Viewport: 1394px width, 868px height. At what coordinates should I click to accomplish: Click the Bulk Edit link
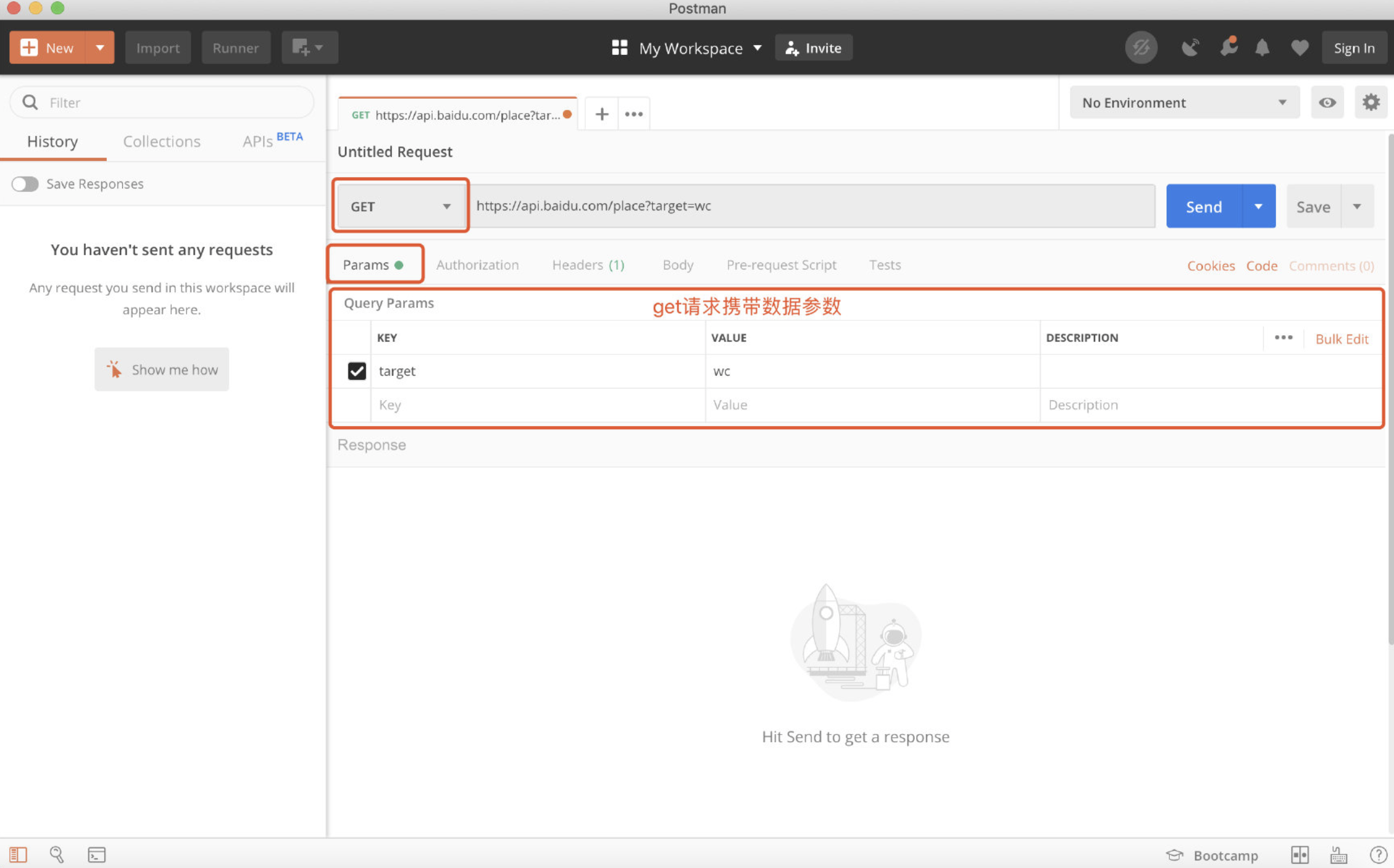[x=1342, y=338]
